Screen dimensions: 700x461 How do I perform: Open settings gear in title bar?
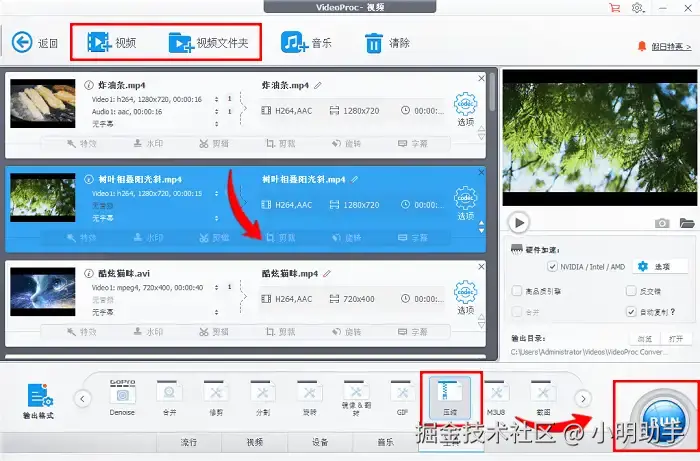638,8
